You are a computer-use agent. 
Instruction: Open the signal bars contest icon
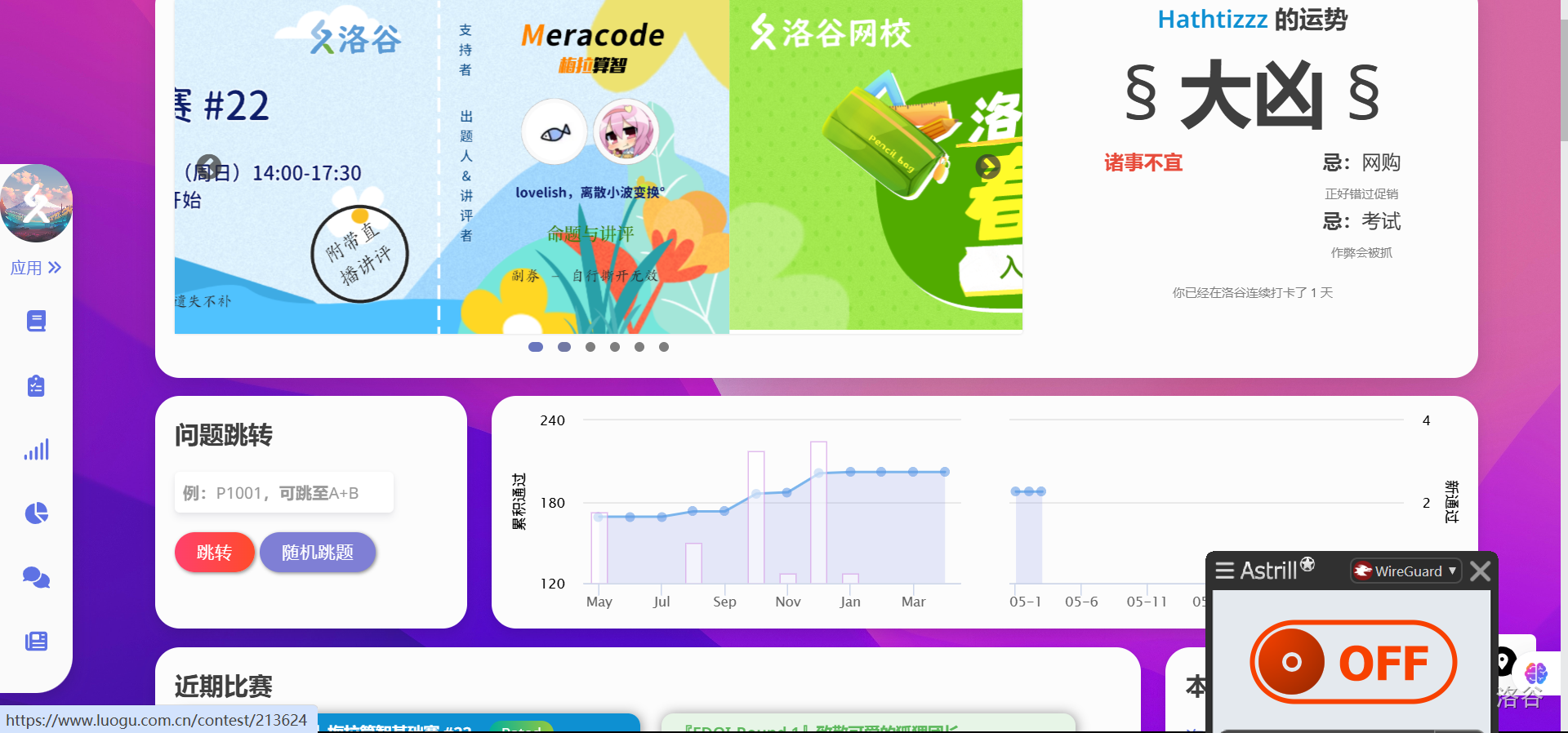pyautogui.click(x=36, y=450)
